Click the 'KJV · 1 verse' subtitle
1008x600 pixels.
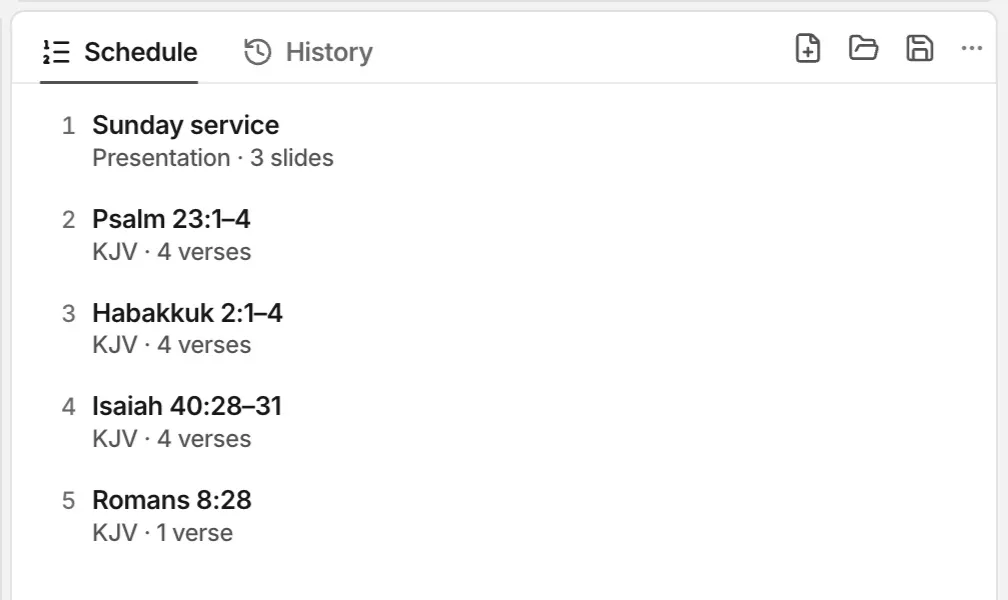163,533
